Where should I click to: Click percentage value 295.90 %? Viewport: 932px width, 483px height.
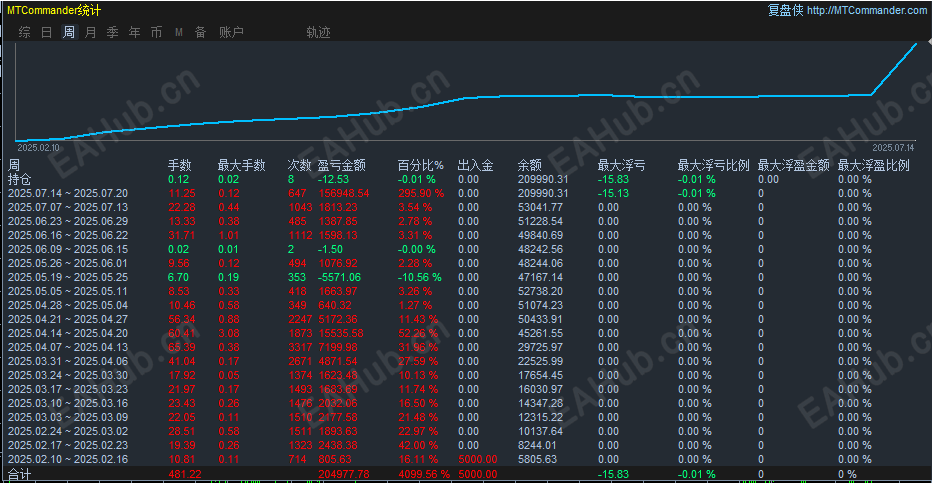click(421, 193)
